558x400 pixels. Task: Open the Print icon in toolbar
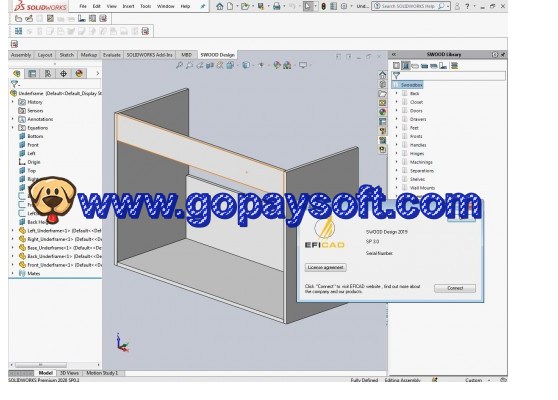click(x=277, y=6)
